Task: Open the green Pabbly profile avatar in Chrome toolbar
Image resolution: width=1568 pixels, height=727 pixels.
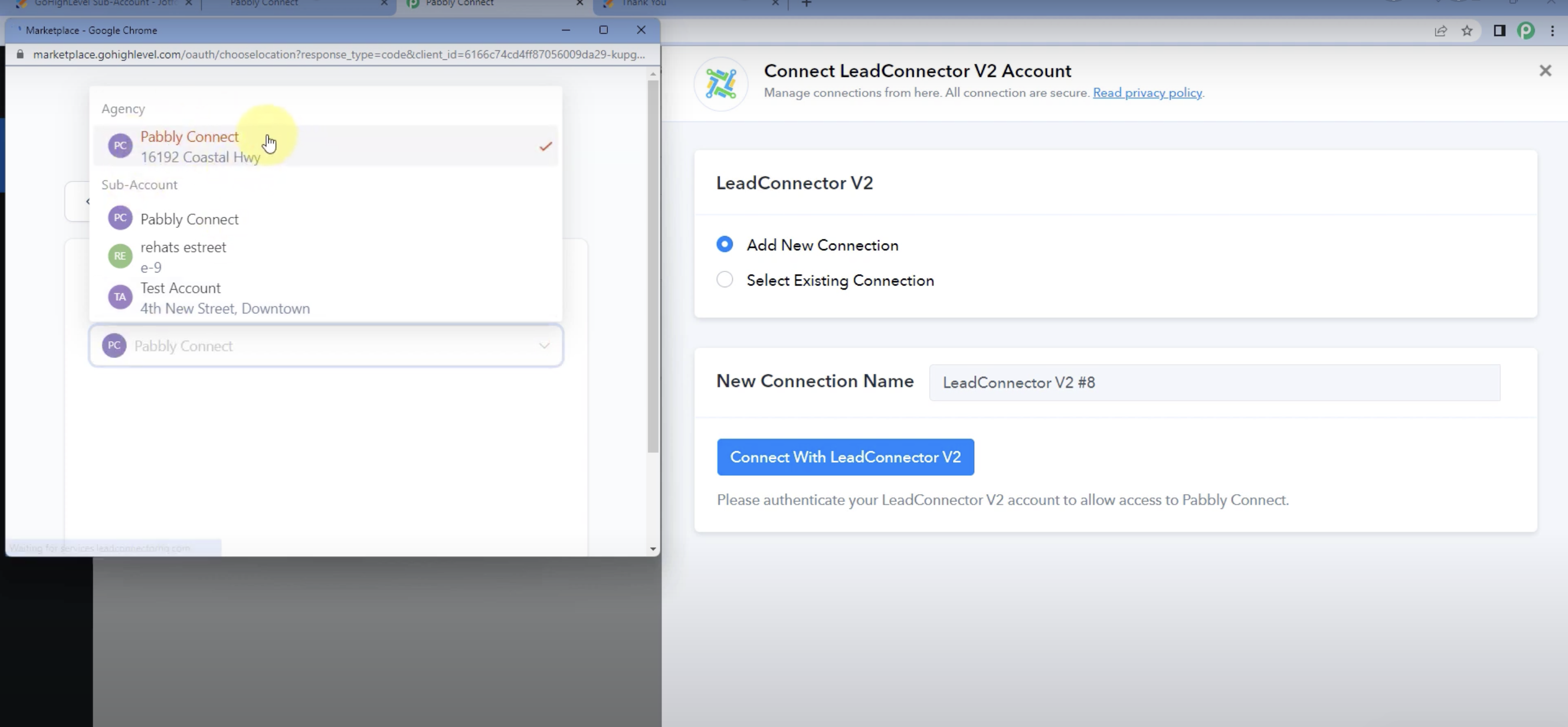Action: (1525, 31)
